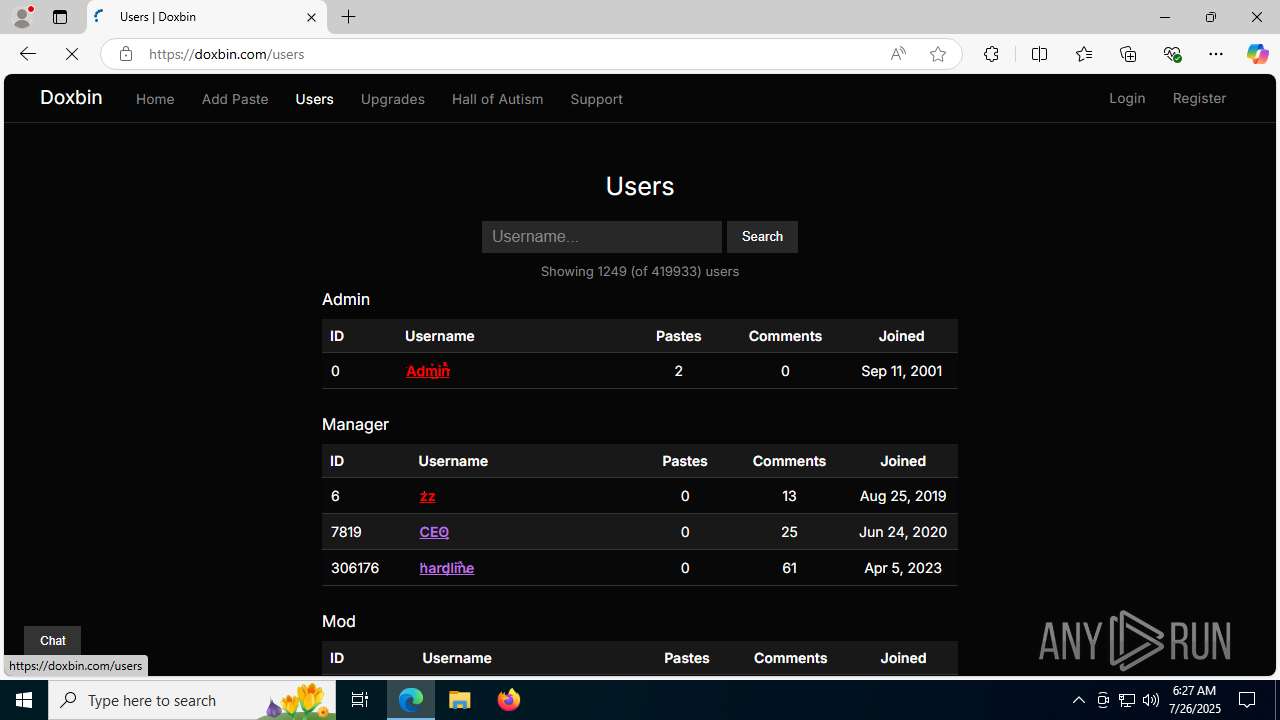Open a new tab with plus
The image size is (1280, 720).
[x=348, y=17]
